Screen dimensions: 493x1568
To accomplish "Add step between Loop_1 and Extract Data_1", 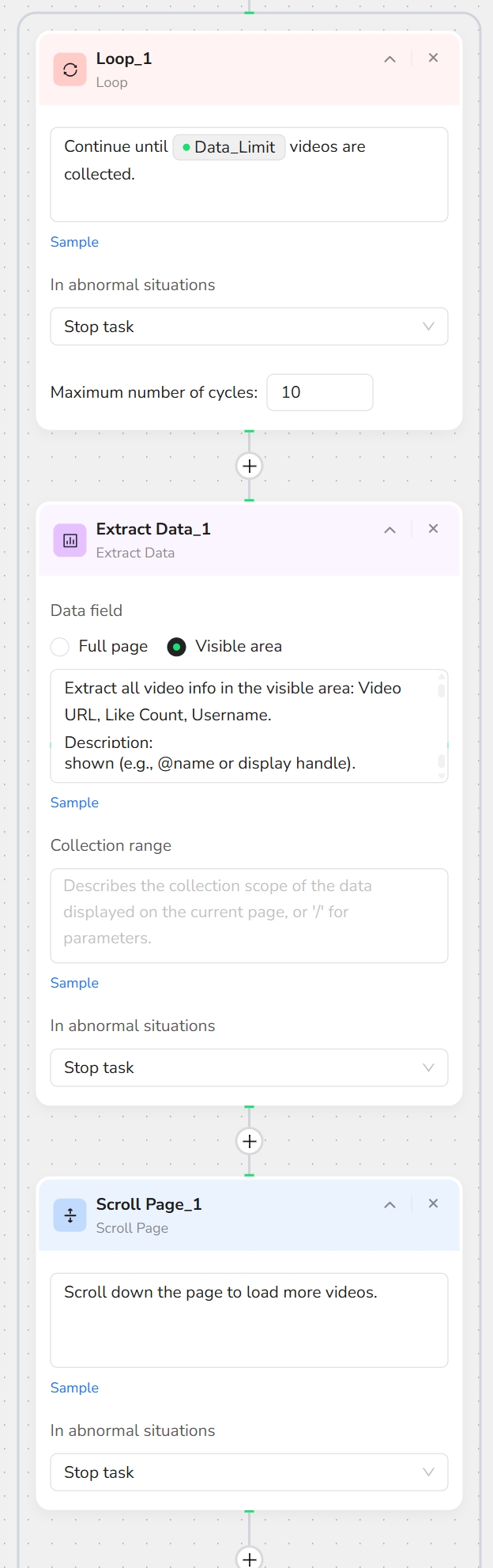I will (250, 466).
